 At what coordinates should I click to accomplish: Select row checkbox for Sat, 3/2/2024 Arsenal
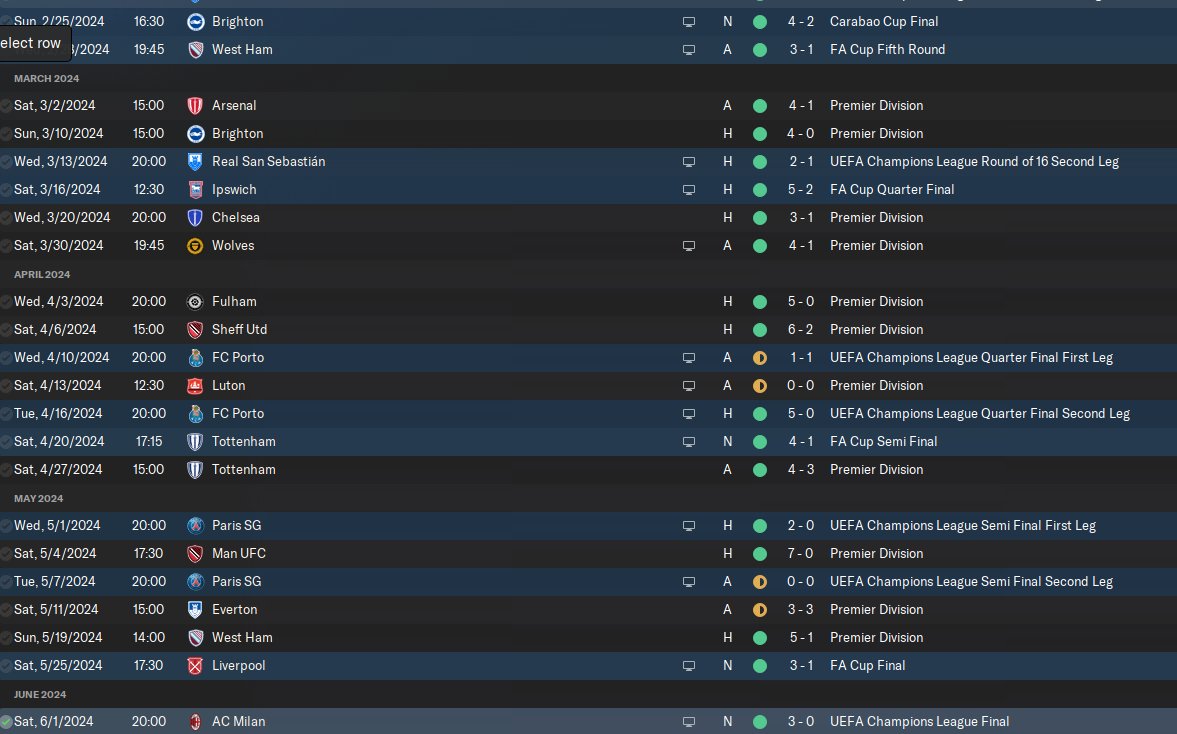6,106
